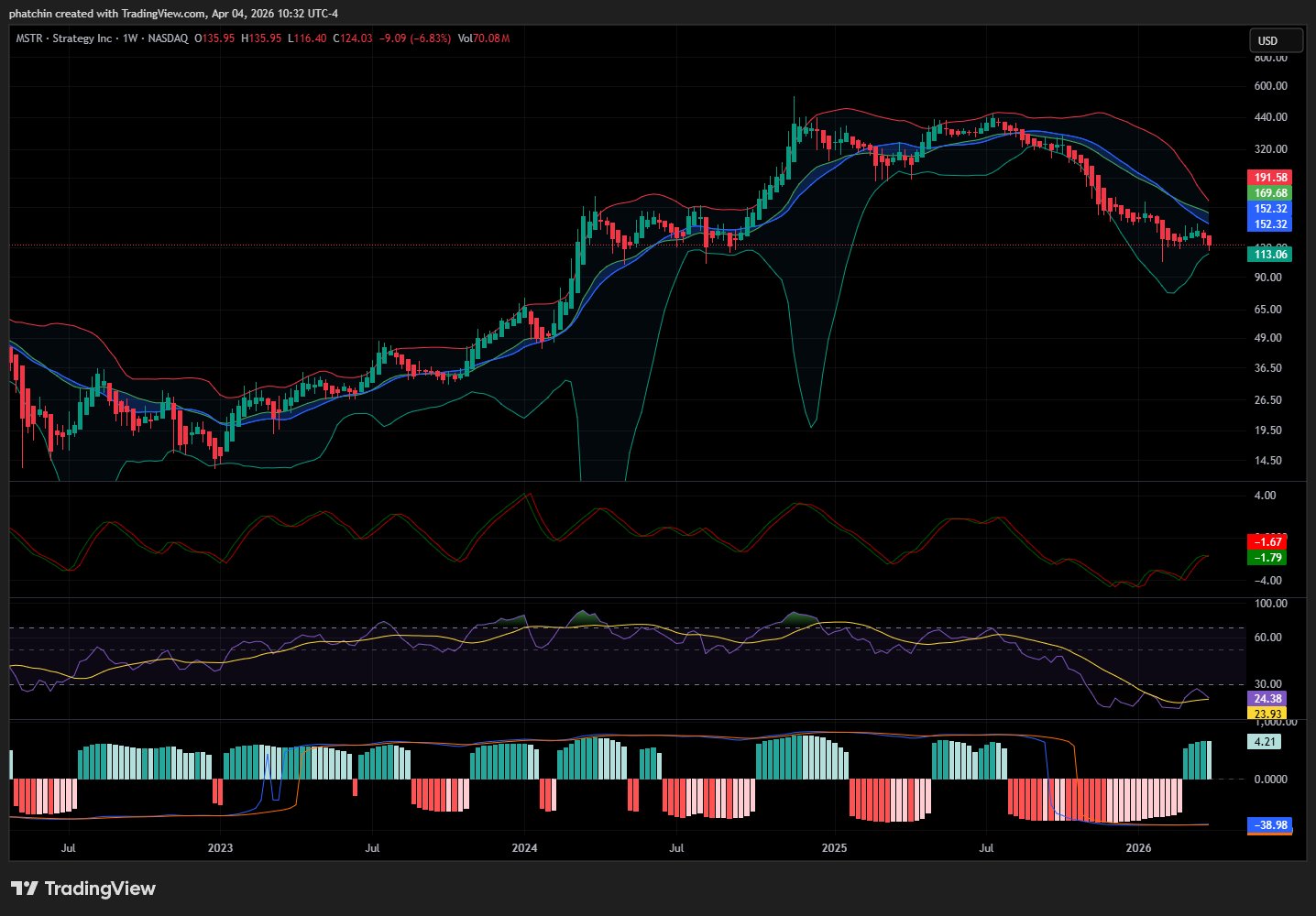Click the green 169.68 price label
Image resolution: width=1316 pixels, height=916 pixels.
click(x=1269, y=193)
